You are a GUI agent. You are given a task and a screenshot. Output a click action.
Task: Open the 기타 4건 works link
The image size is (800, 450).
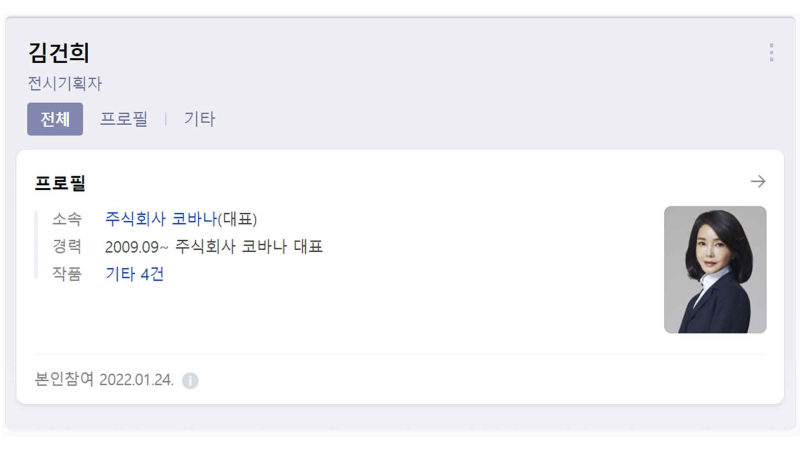coord(134,274)
